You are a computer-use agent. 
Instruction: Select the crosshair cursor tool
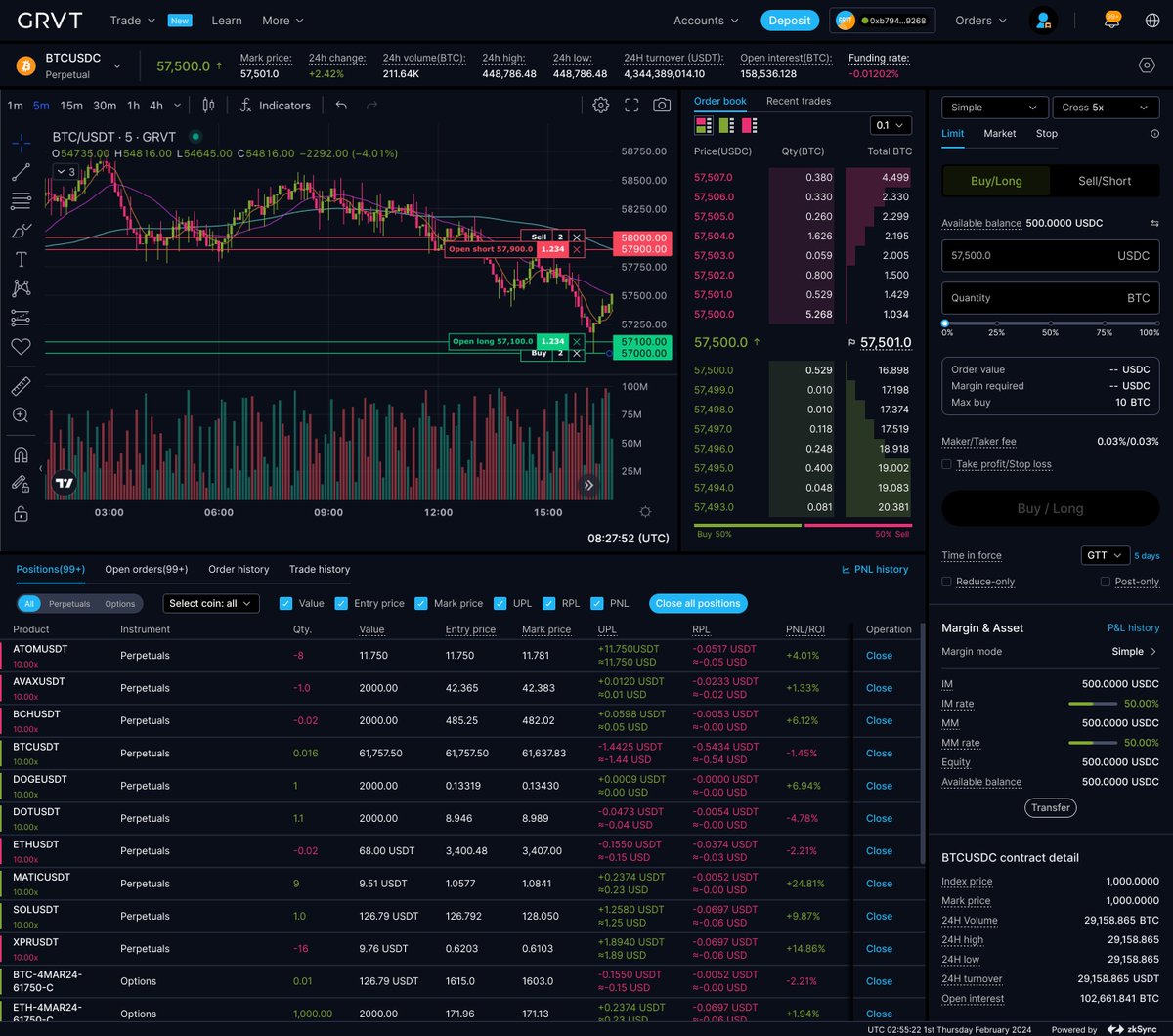pyautogui.click(x=21, y=144)
